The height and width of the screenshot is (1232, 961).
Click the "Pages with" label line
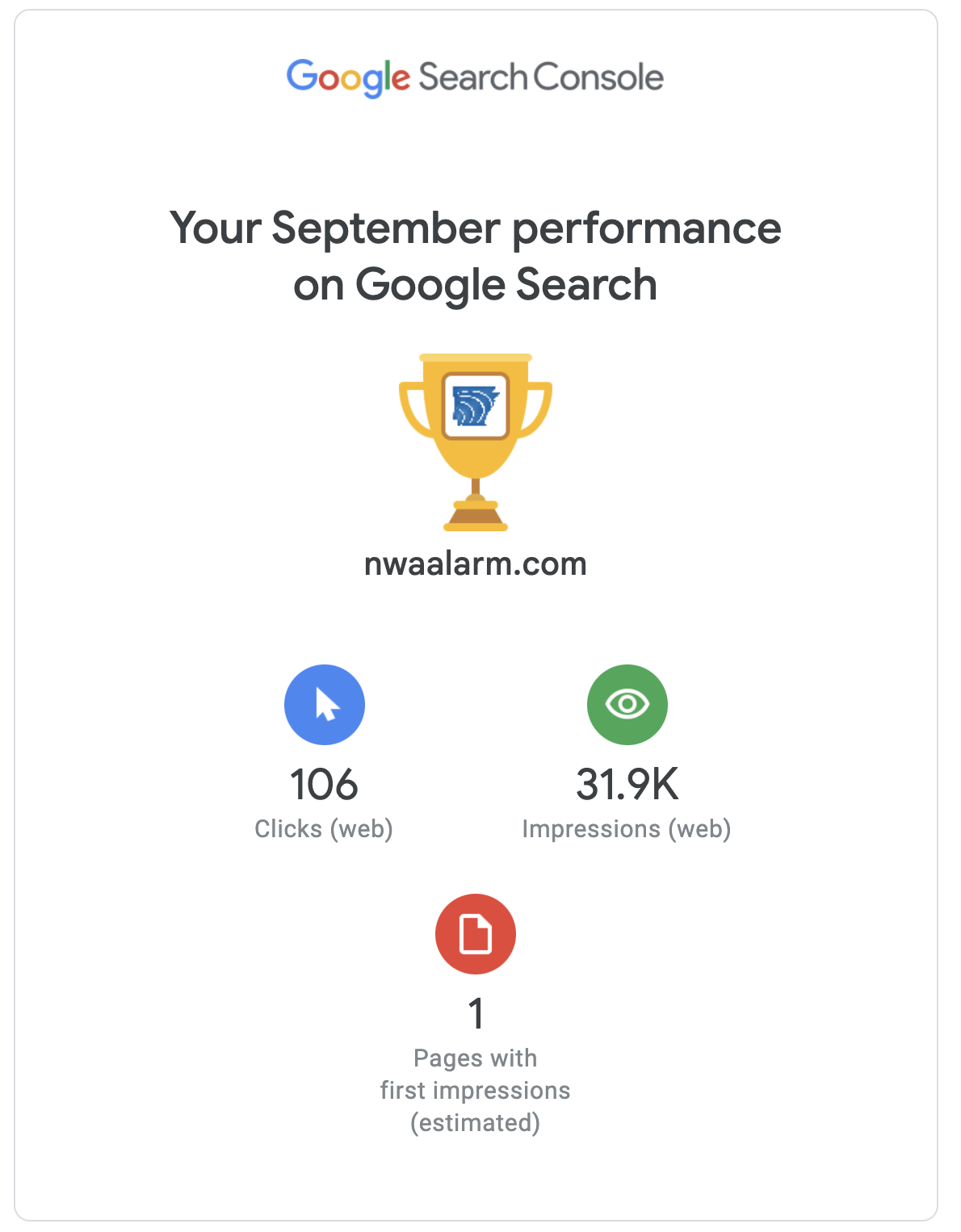(475, 1058)
